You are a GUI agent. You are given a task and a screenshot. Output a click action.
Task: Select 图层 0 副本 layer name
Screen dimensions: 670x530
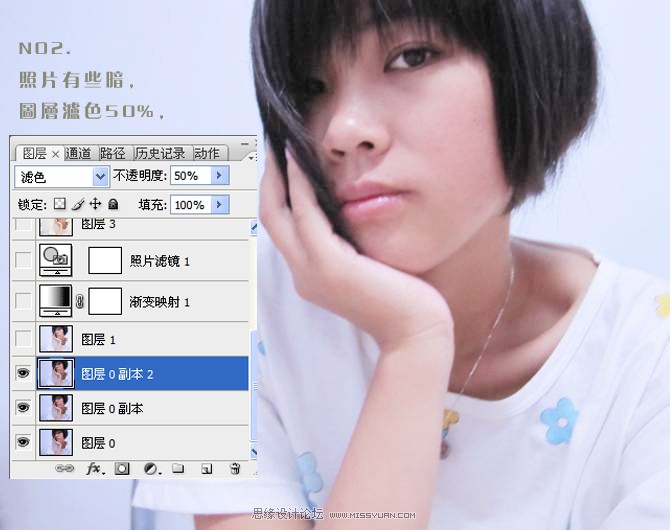(112, 408)
